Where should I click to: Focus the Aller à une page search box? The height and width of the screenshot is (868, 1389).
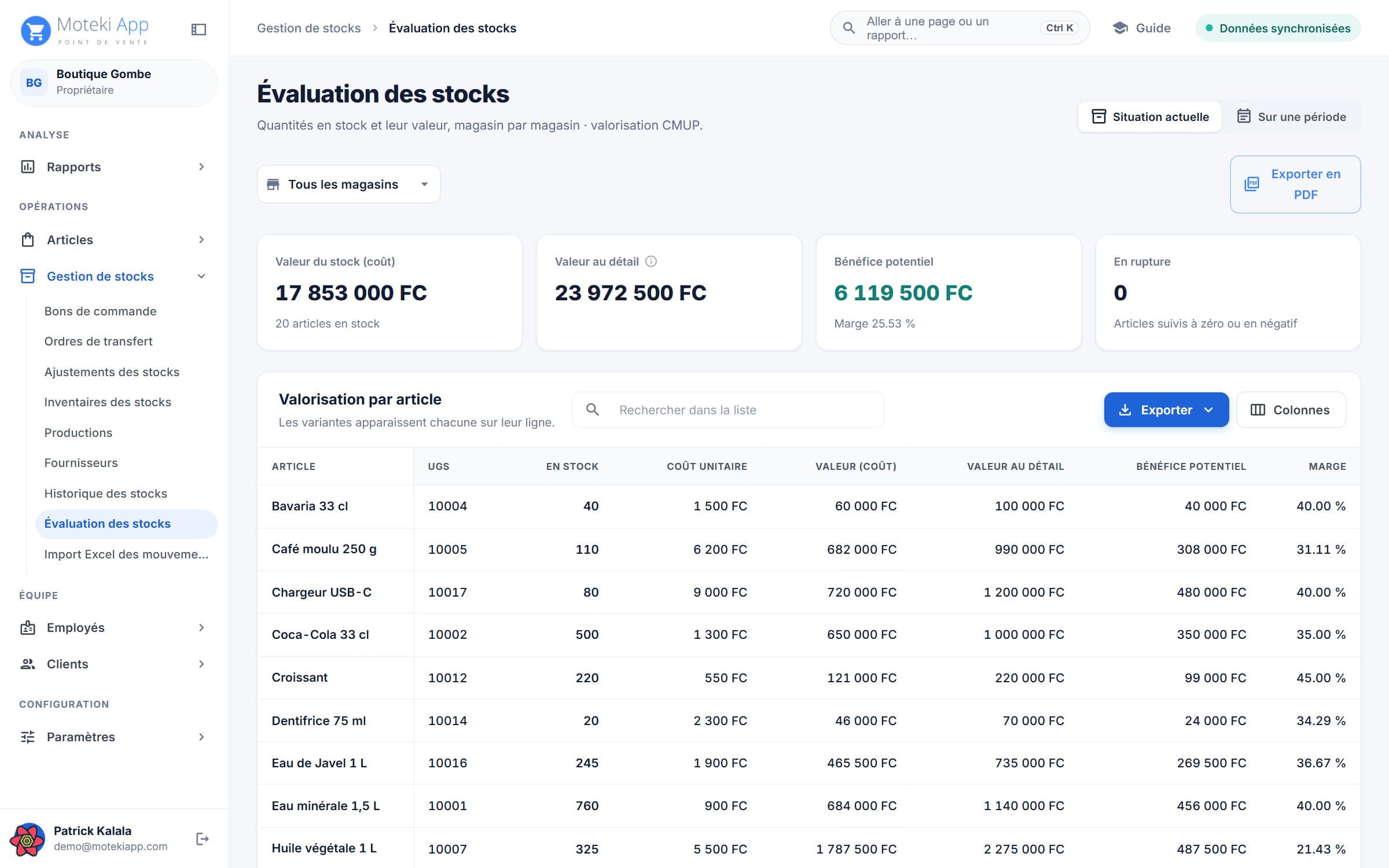960,28
